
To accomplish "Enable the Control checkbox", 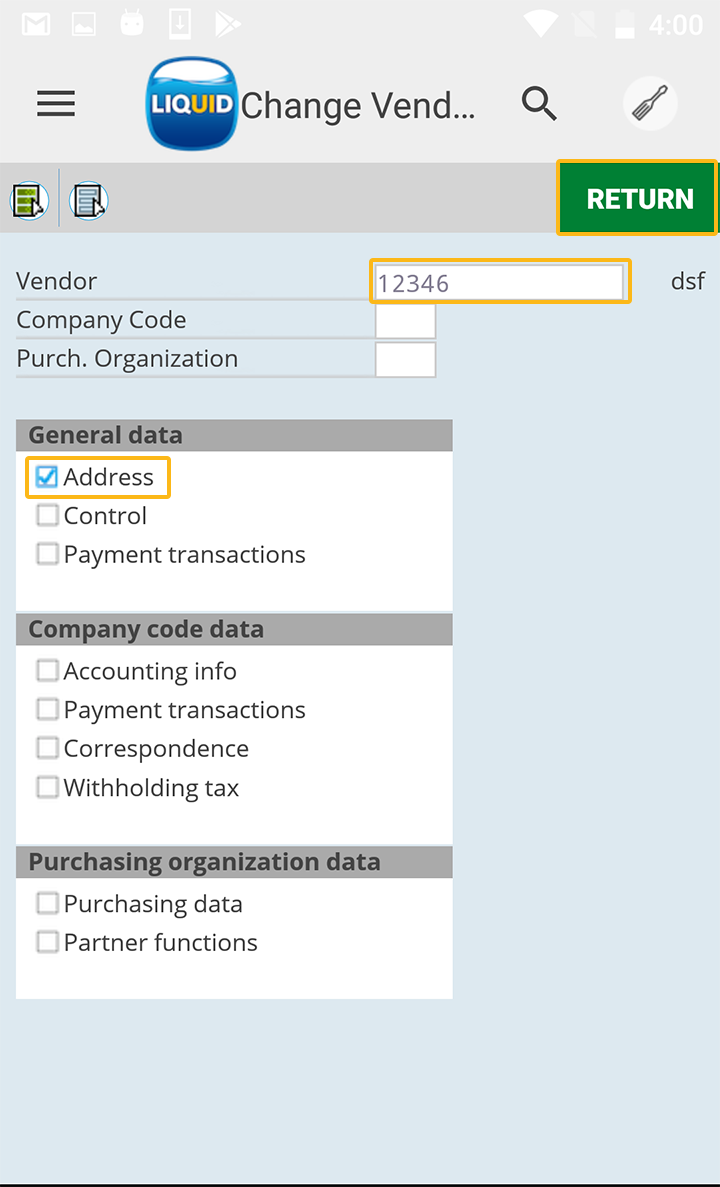I will click(47, 516).
